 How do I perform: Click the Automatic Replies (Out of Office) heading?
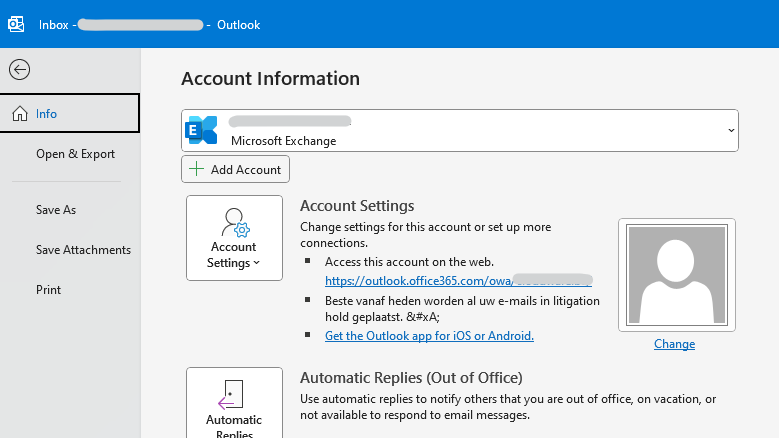click(x=411, y=377)
